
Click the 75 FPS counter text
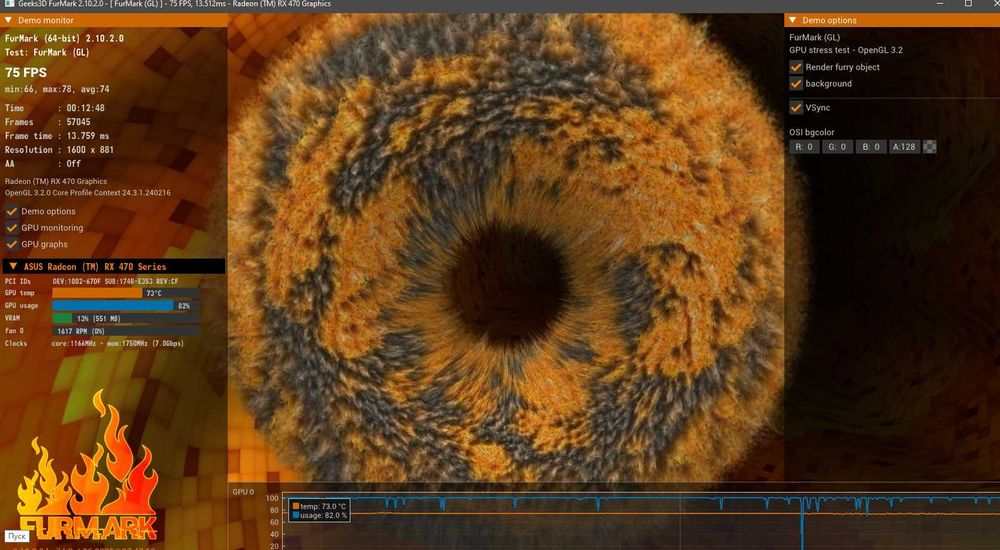26,72
